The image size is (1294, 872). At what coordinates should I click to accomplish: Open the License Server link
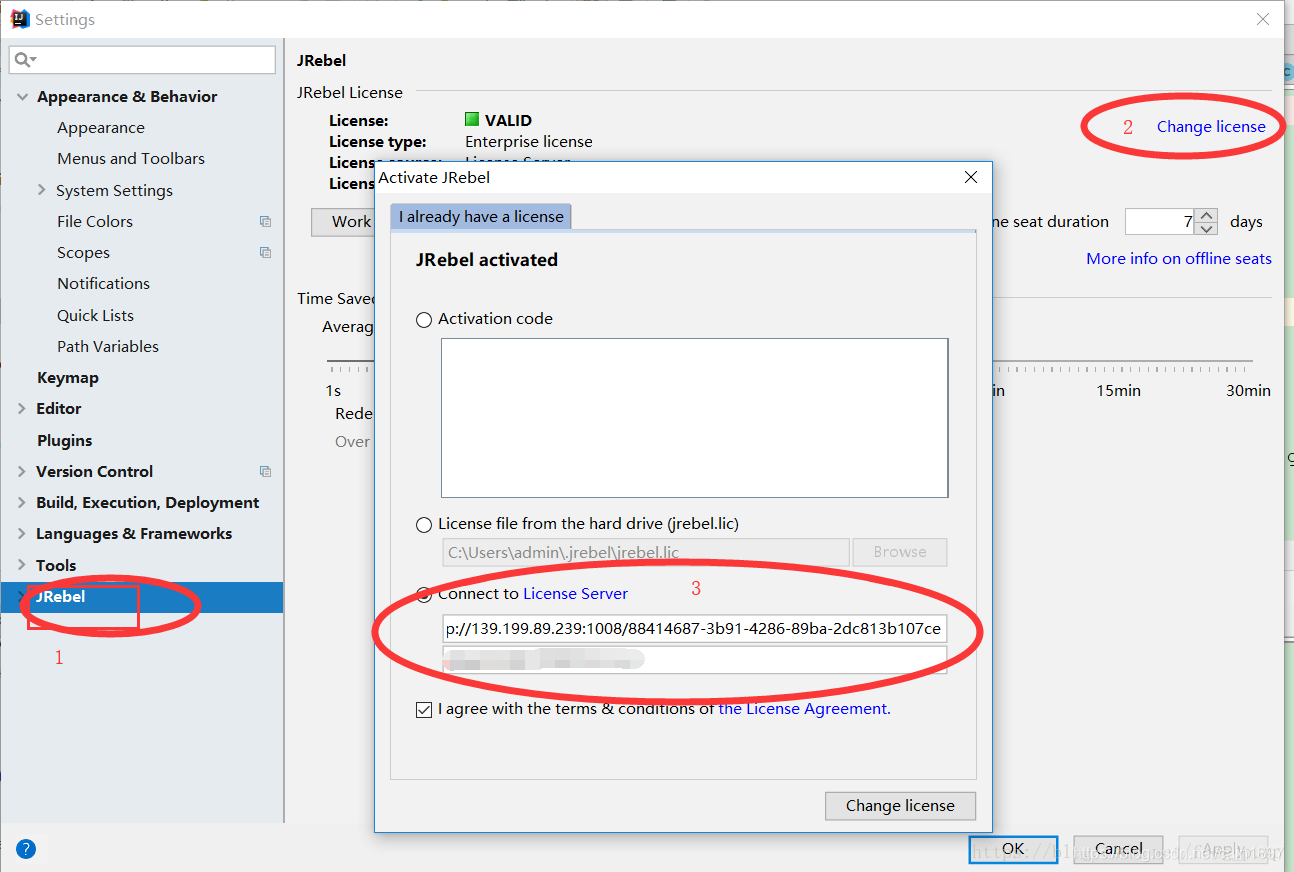click(x=575, y=594)
